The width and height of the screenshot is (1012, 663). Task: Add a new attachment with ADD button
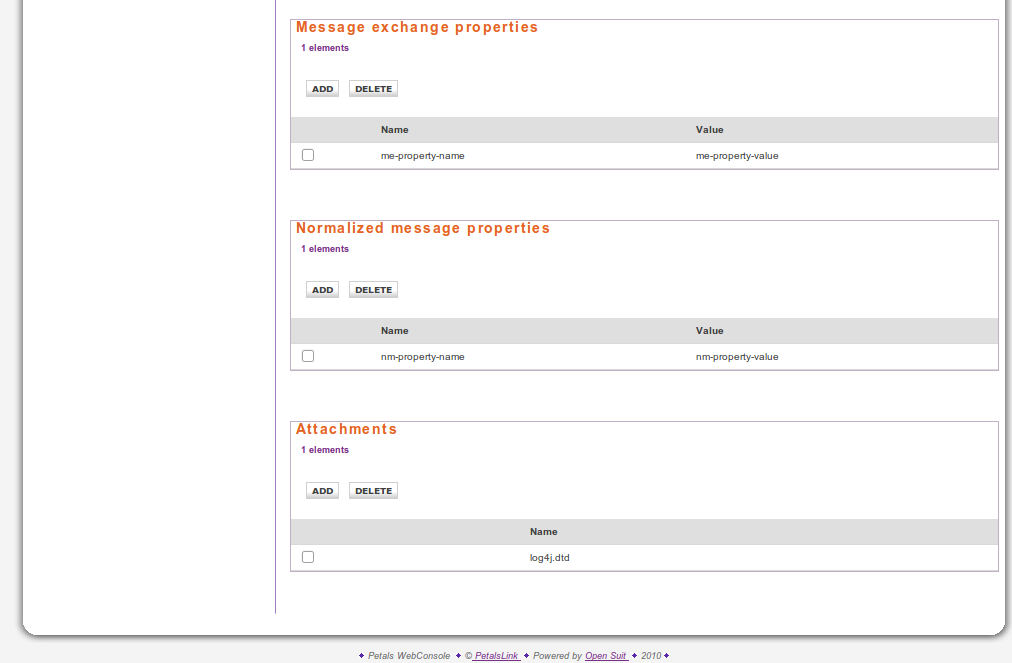pyautogui.click(x=322, y=491)
